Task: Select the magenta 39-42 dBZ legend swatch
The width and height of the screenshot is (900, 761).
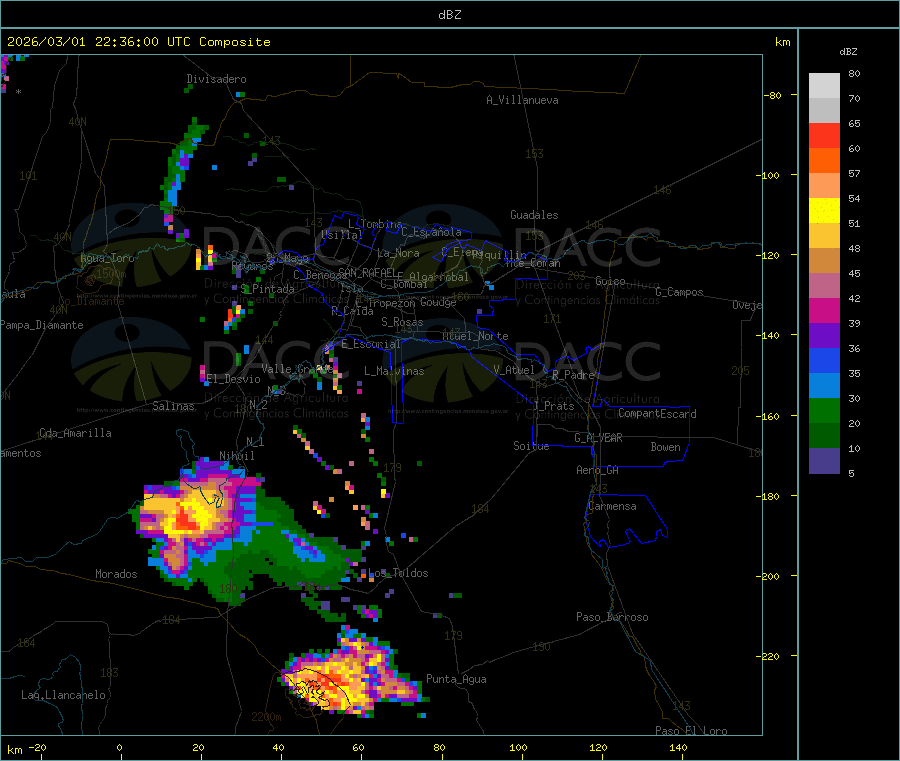Action: point(824,310)
